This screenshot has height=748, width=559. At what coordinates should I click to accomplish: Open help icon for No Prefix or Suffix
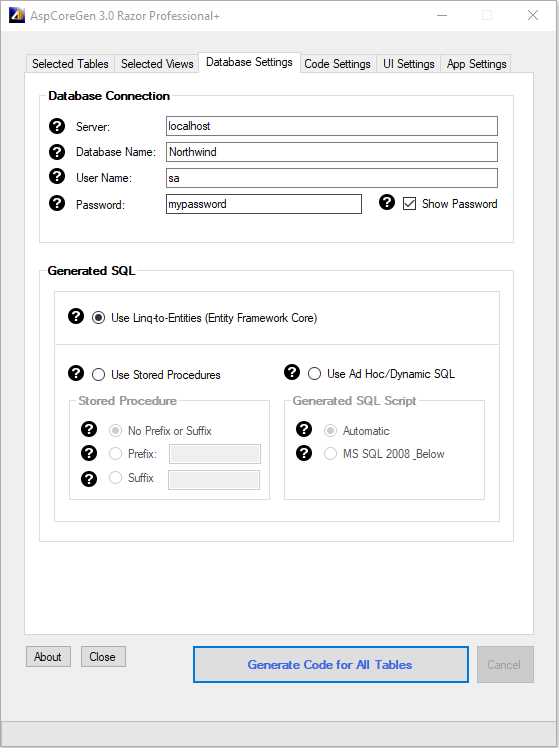tap(89, 429)
